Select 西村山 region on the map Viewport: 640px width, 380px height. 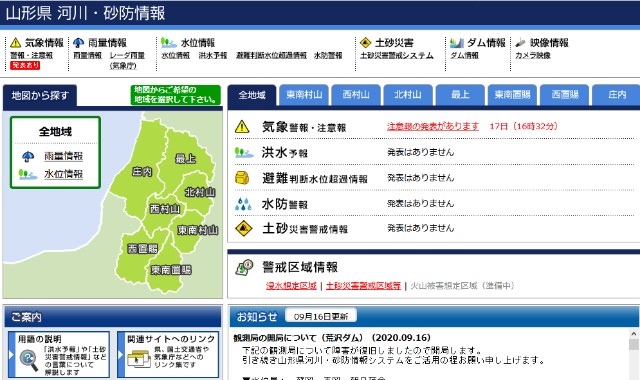[165, 209]
